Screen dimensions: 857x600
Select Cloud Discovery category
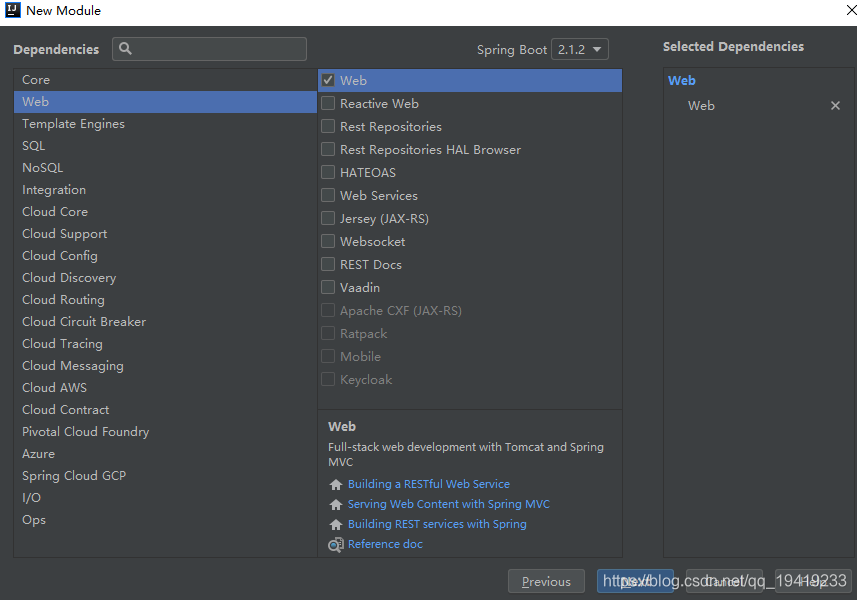pos(165,278)
